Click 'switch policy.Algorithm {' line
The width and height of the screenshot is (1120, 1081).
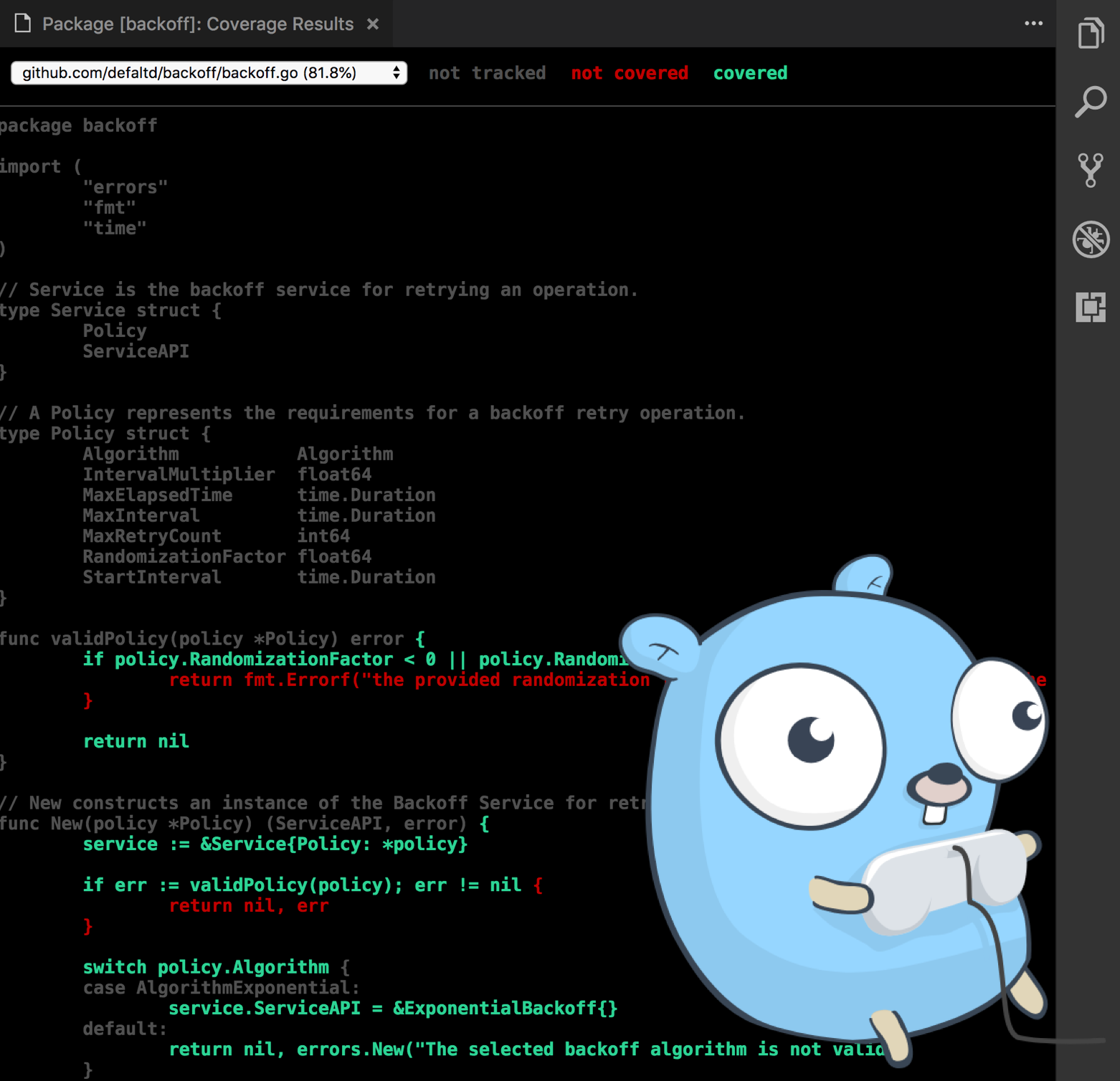point(216,967)
